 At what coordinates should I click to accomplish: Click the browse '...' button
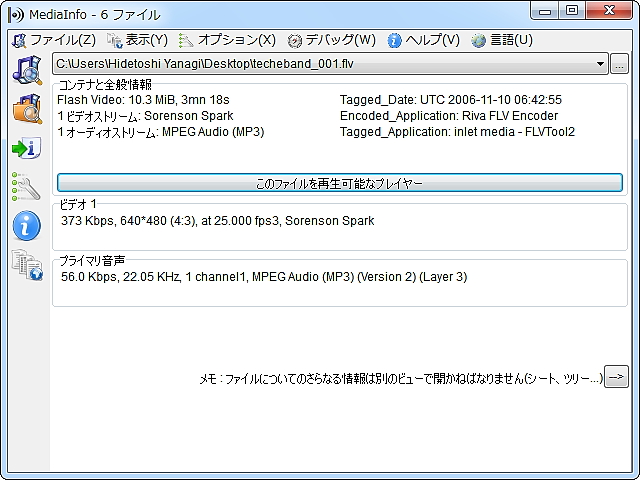coord(619,64)
